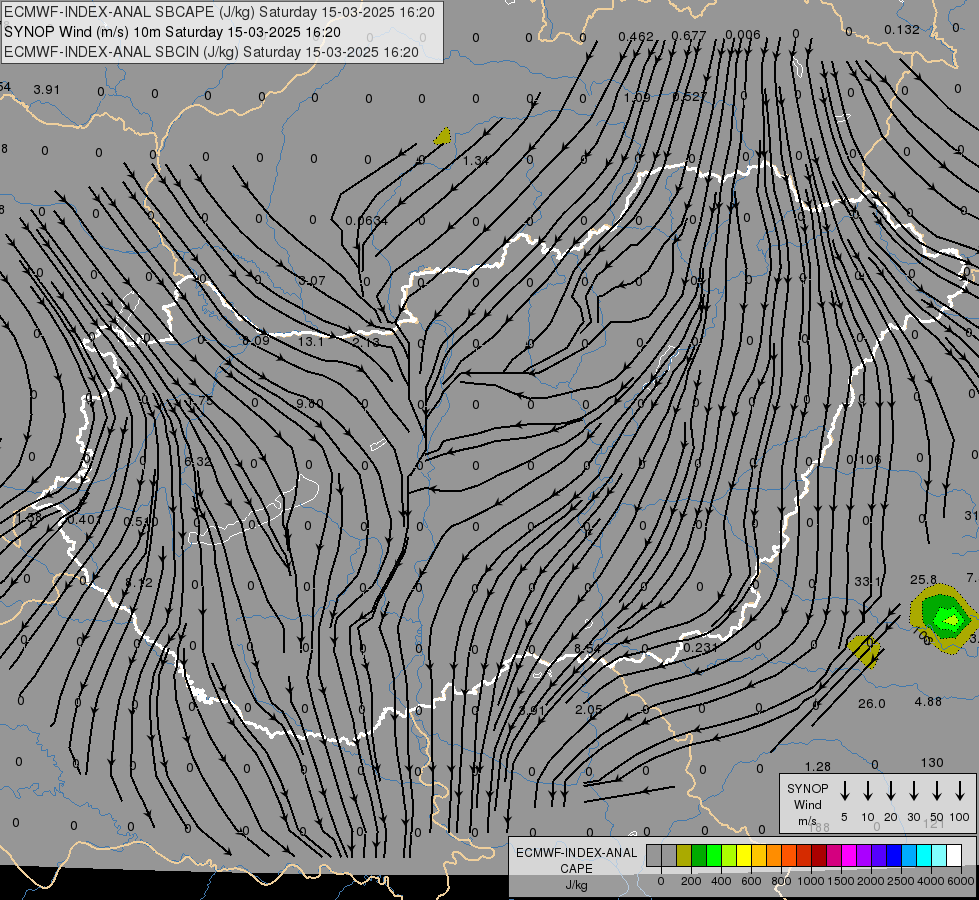Image resolution: width=979 pixels, height=900 pixels.
Task: Click the 6.32 value on the map
Action: tap(198, 462)
